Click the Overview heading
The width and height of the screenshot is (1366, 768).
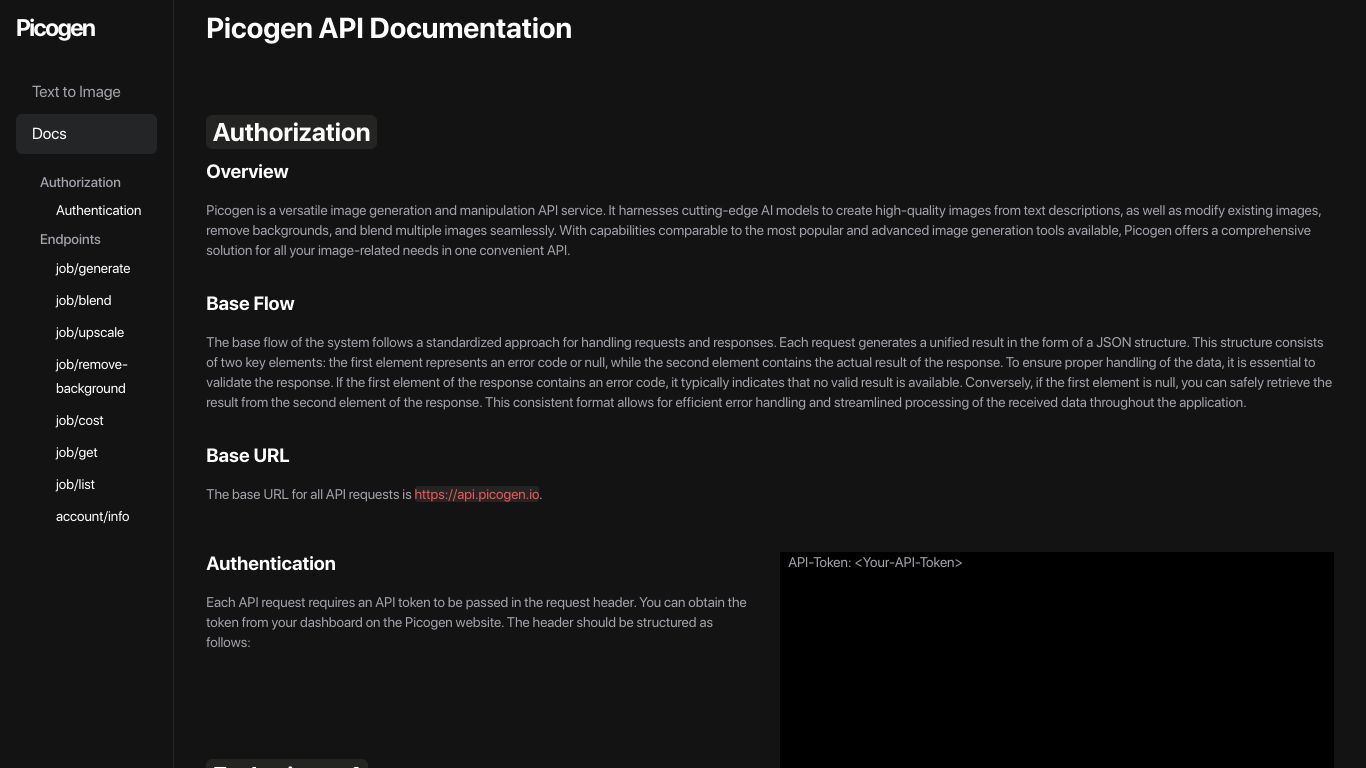(247, 172)
